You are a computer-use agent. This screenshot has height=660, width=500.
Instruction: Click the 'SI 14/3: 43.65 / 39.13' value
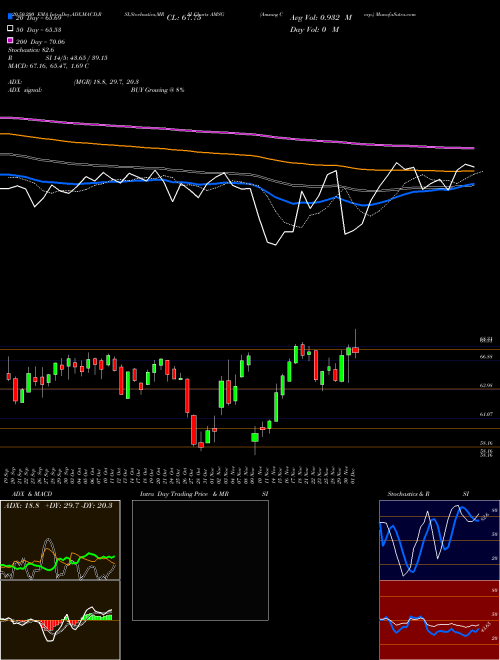(77, 58)
